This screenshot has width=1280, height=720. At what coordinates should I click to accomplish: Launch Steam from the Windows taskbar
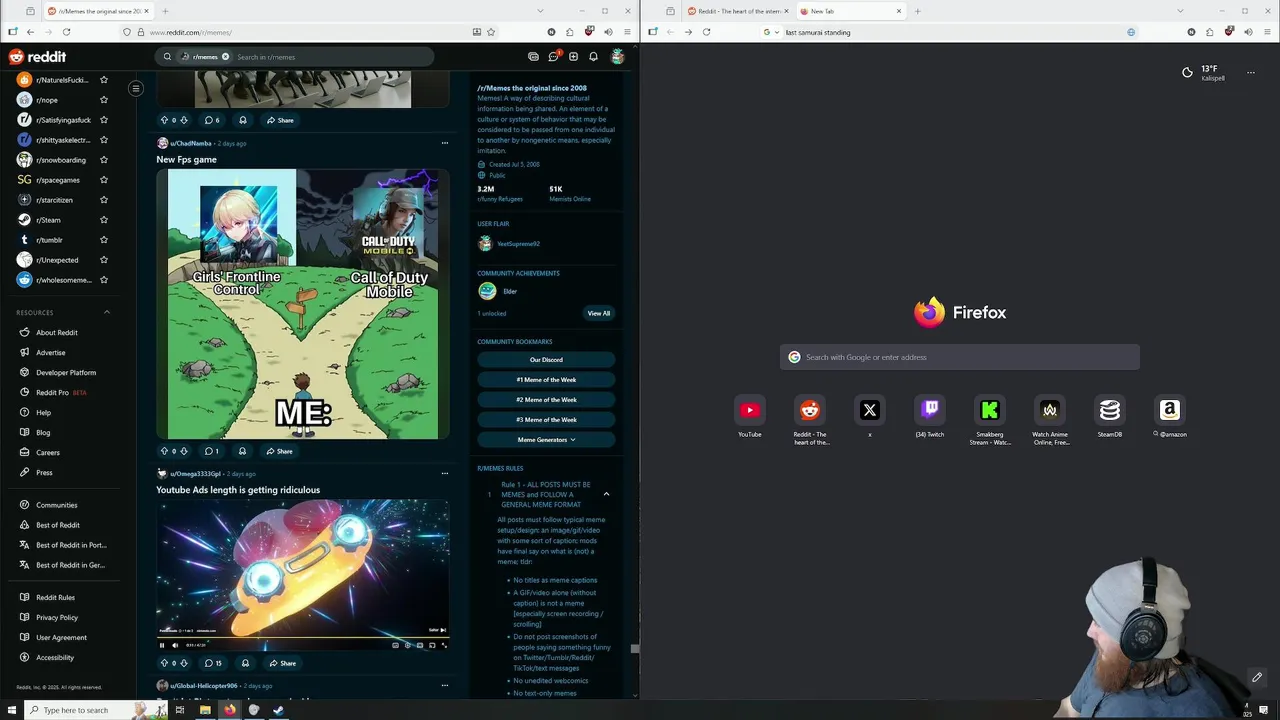pos(278,710)
